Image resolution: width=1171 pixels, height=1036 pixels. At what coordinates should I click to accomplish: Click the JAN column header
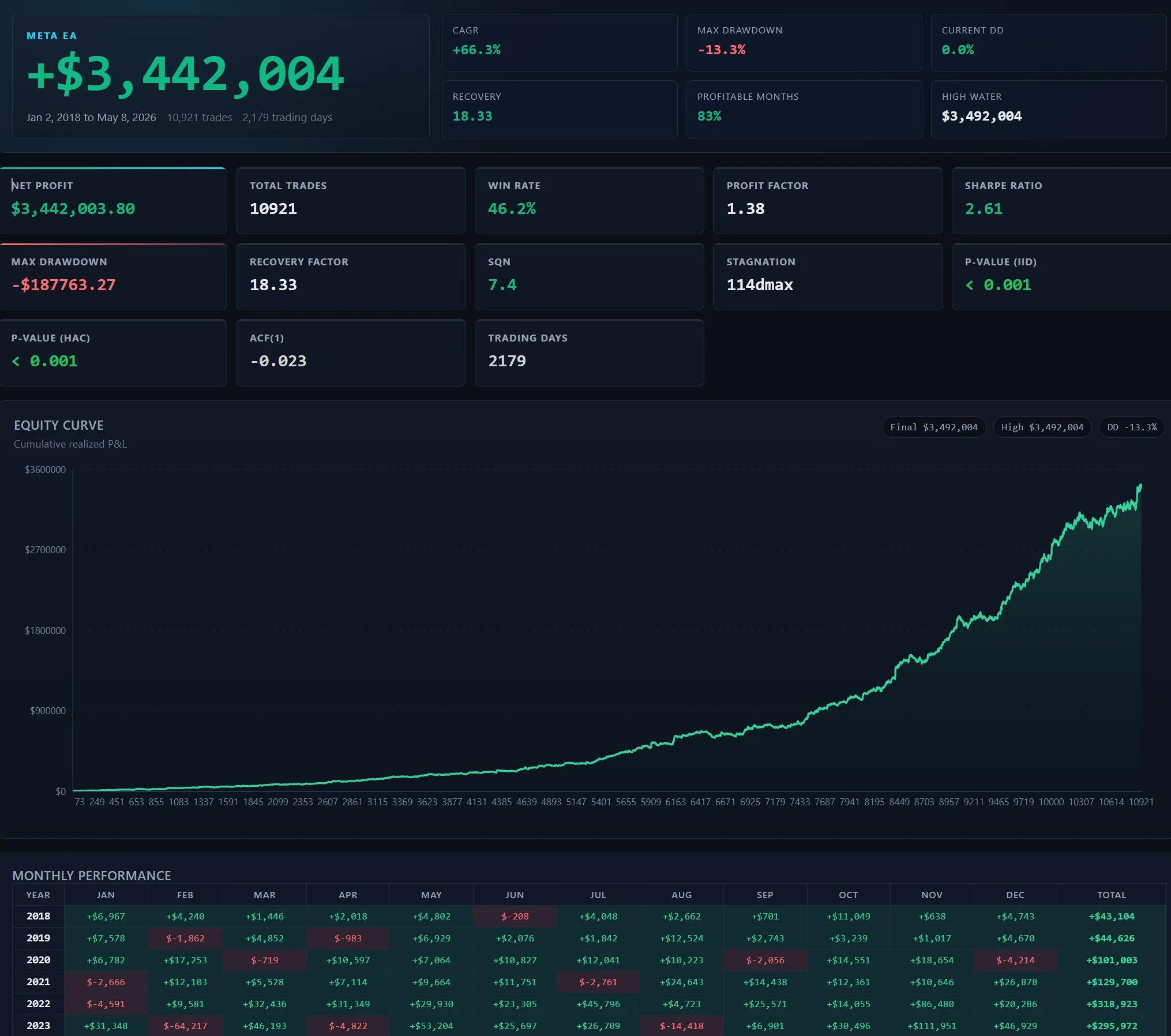[x=106, y=895]
